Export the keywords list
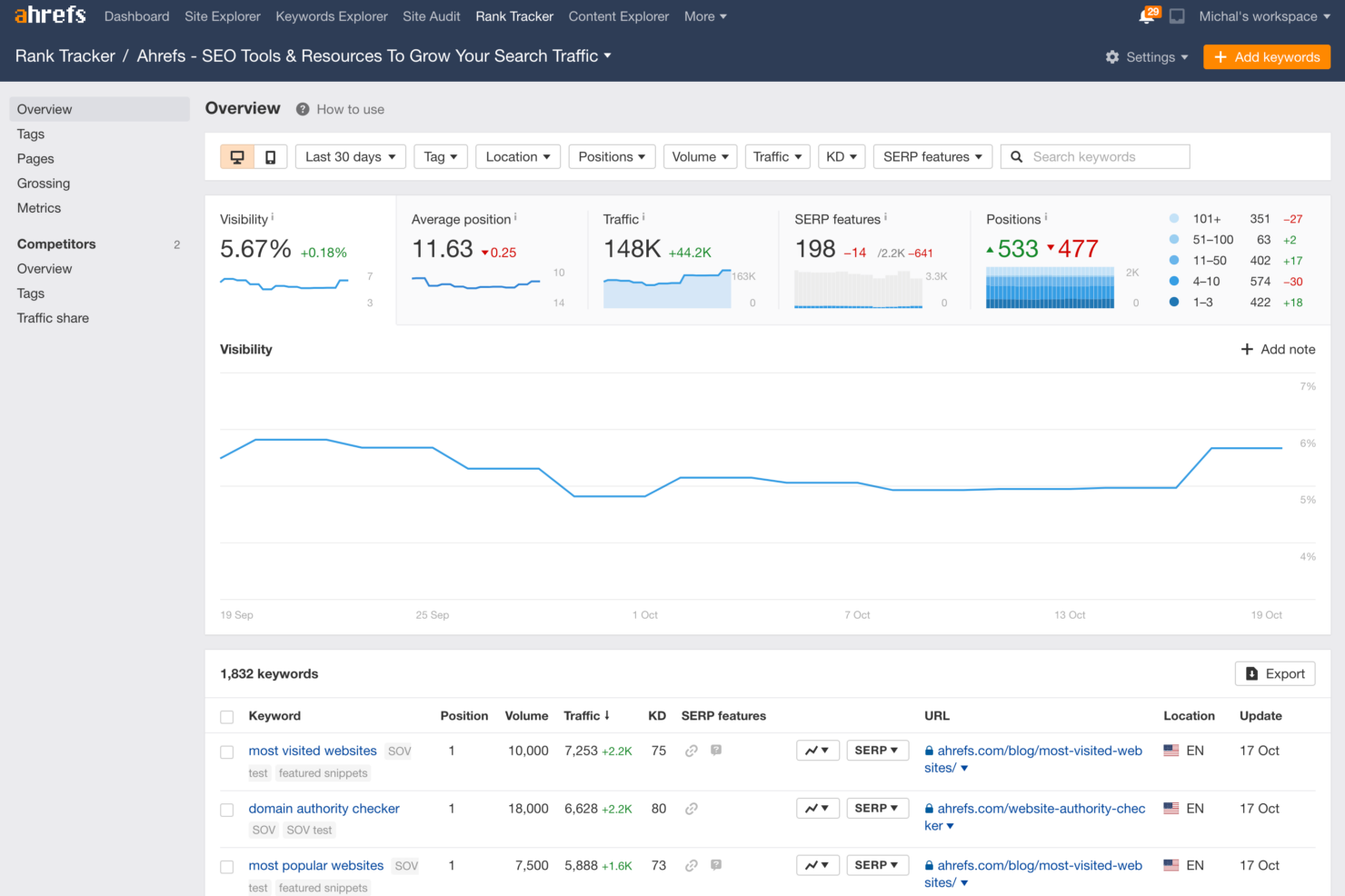 pyautogui.click(x=1275, y=673)
